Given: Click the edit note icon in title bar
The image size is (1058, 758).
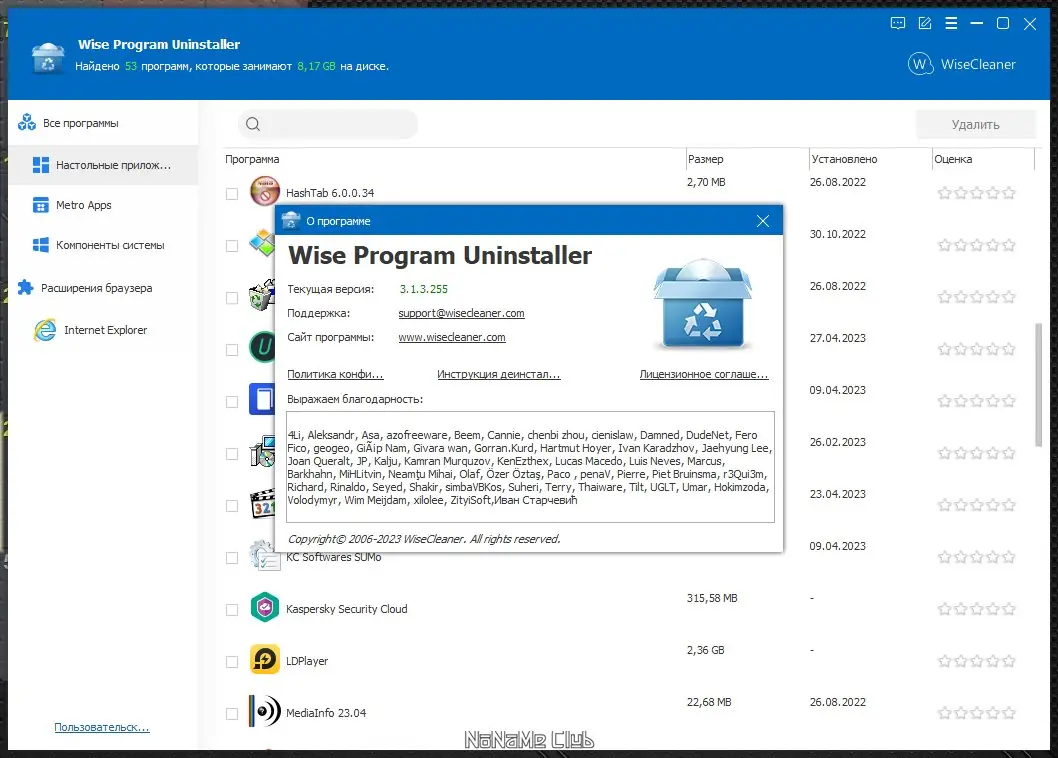Looking at the screenshot, I should [925, 24].
